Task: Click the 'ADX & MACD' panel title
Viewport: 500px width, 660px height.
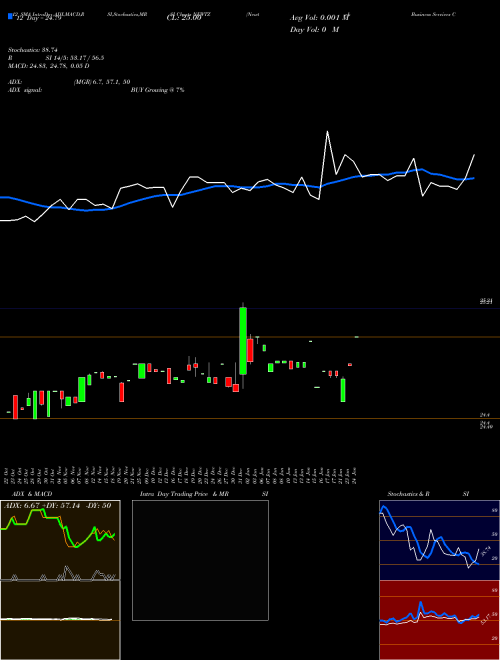Action: tap(32, 494)
